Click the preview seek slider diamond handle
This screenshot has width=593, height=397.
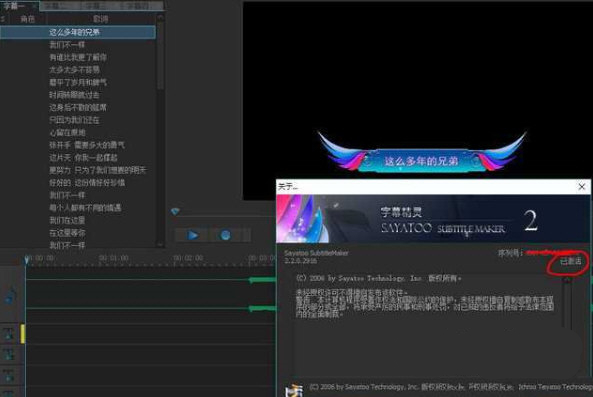[175, 211]
